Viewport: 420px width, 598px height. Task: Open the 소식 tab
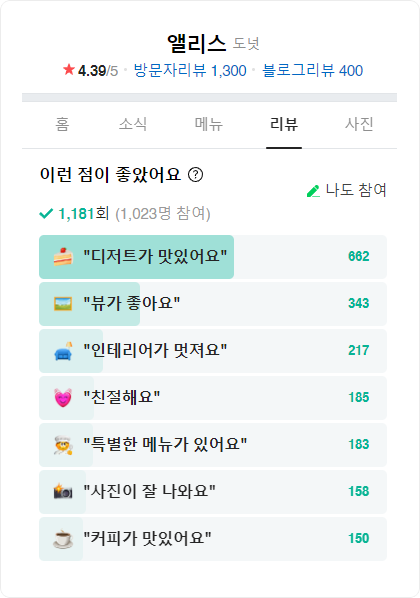[132, 124]
